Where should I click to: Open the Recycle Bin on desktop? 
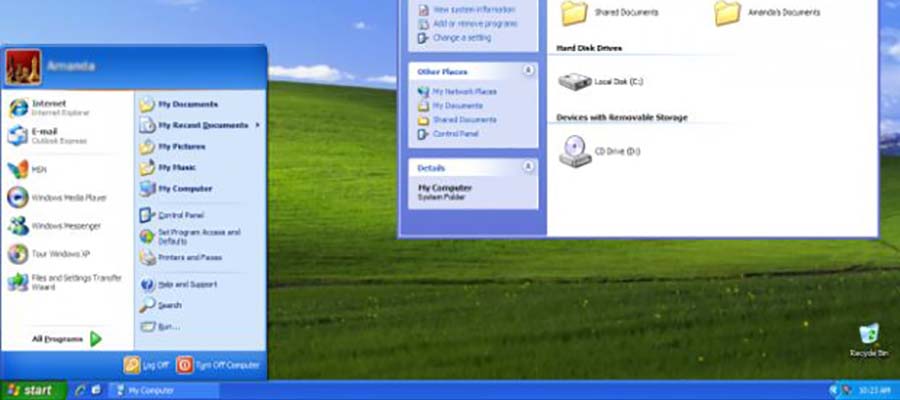869,341
